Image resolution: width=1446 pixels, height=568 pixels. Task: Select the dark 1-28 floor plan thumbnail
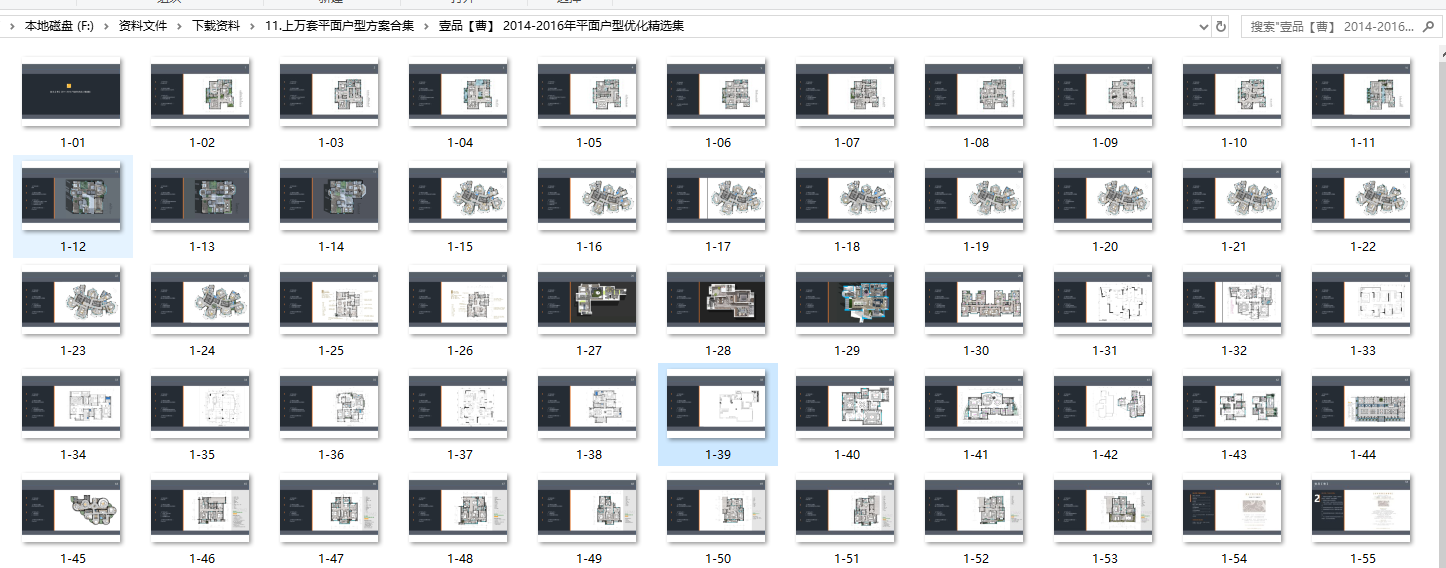[x=716, y=299]
